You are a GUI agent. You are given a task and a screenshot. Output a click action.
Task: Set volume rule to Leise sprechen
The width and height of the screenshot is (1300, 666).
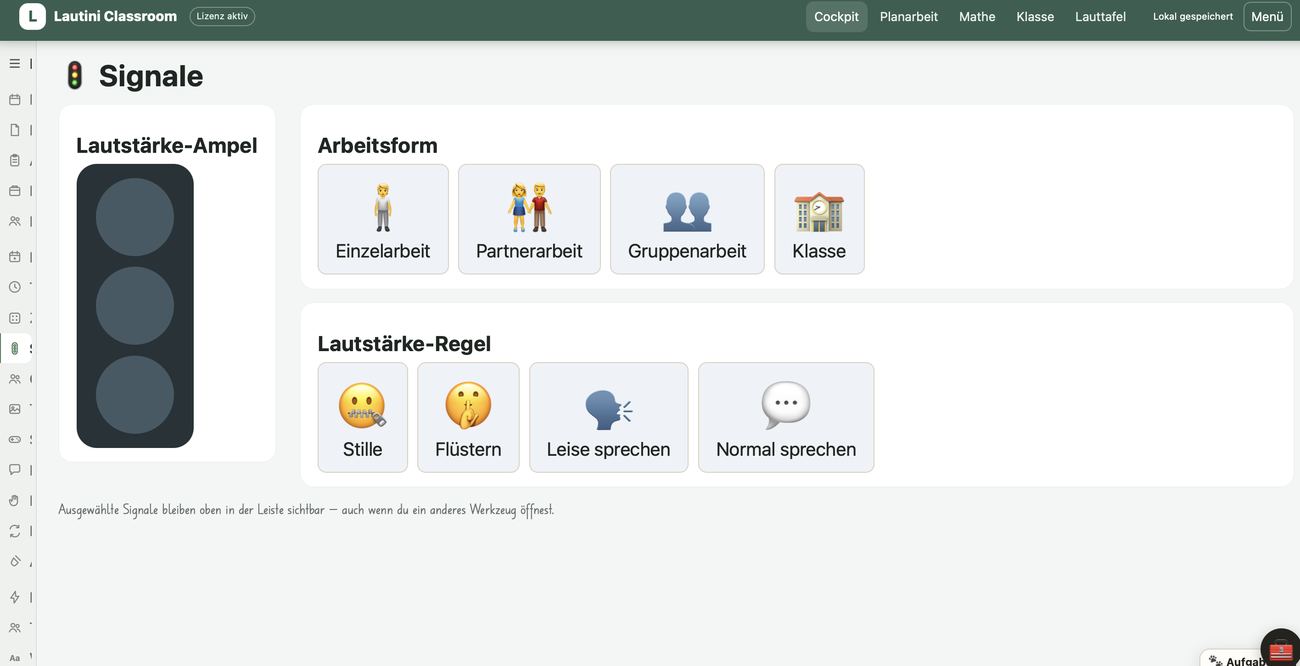click(609, 417)
